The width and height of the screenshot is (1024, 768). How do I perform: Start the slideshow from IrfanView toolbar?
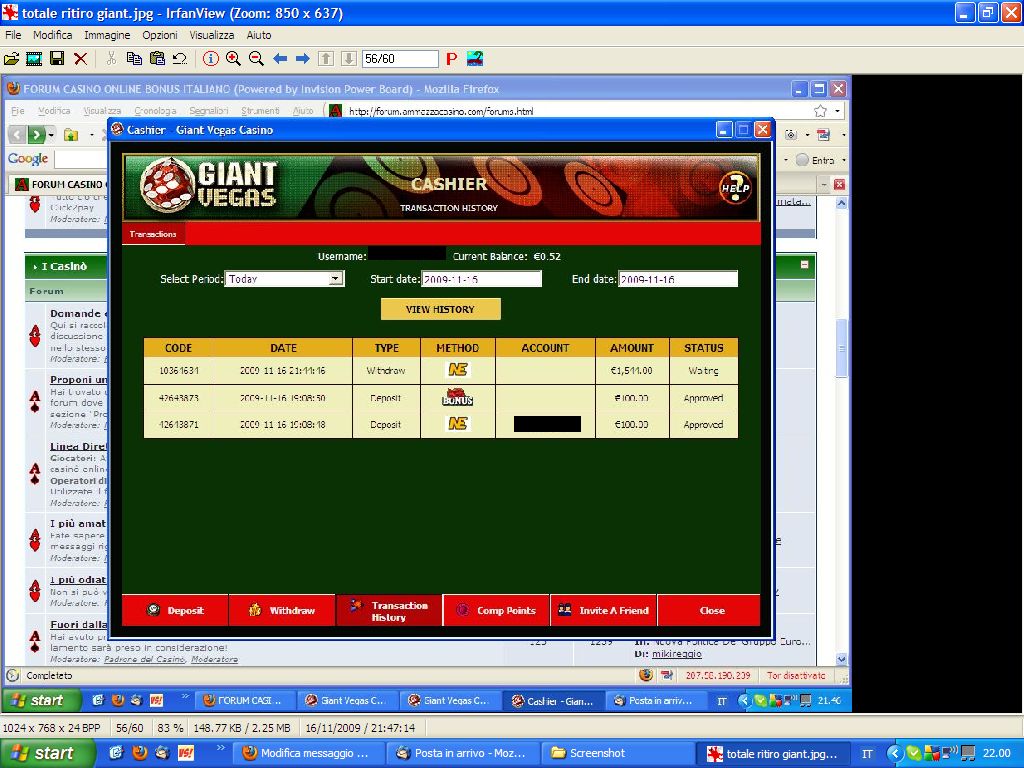click(x=34, y=59)
